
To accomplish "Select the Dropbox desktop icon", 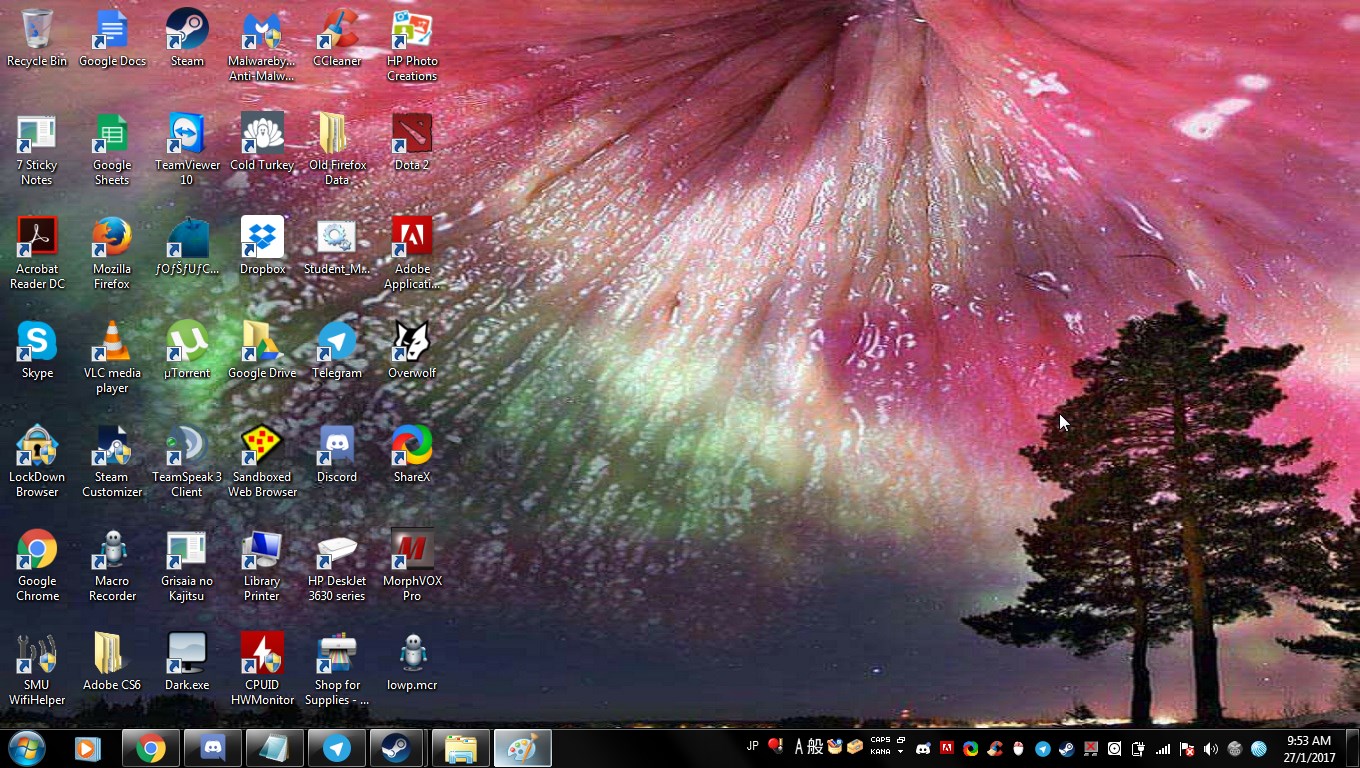I will [x=262, y=247].
